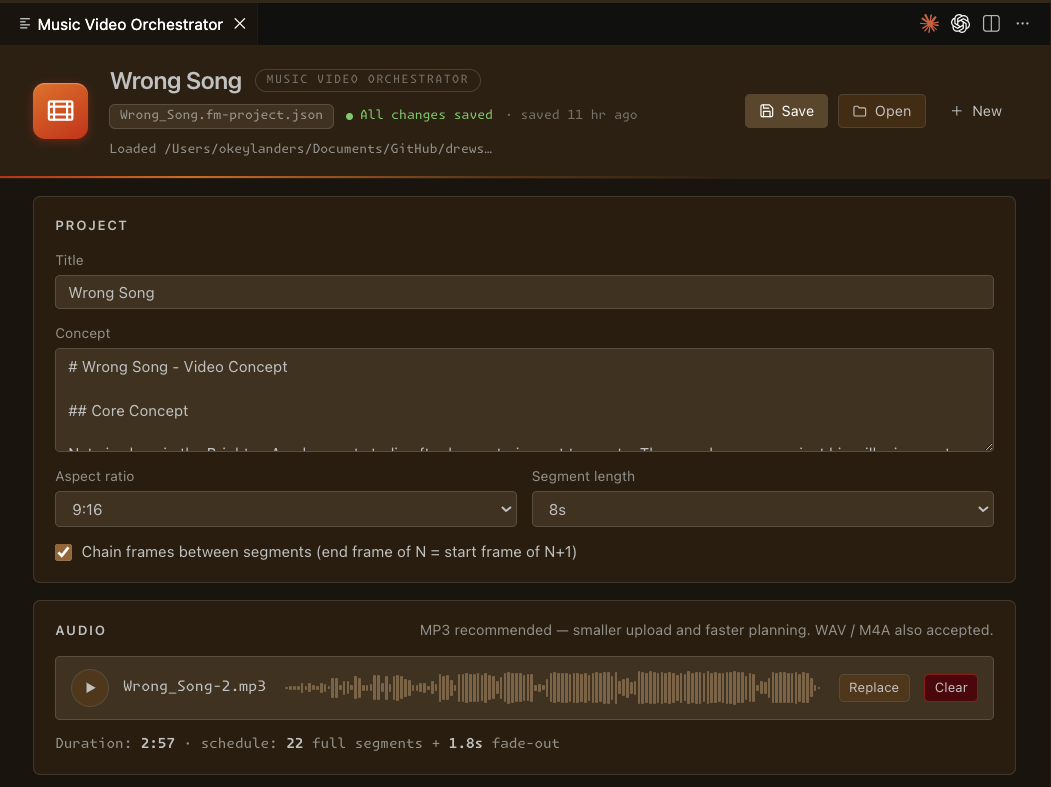Clear the loaded audio file

(x=950, y=688)
